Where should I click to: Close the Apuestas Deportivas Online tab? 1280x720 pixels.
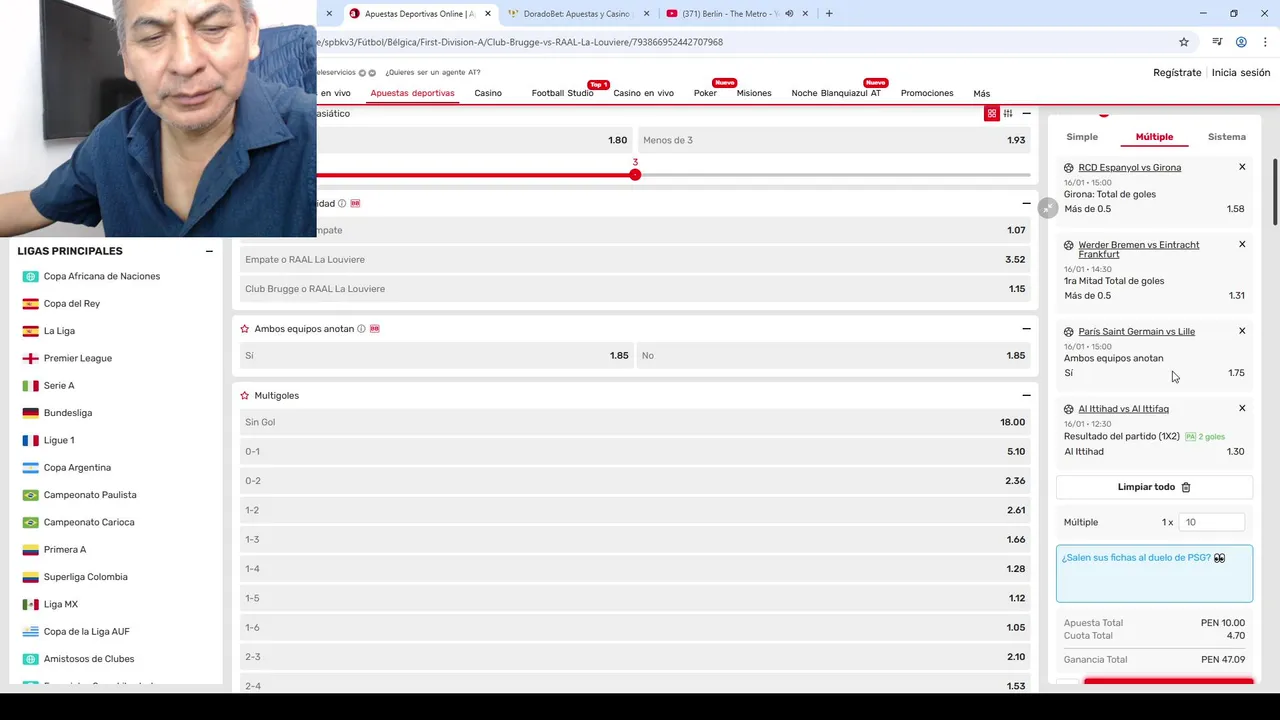[488, 14]
